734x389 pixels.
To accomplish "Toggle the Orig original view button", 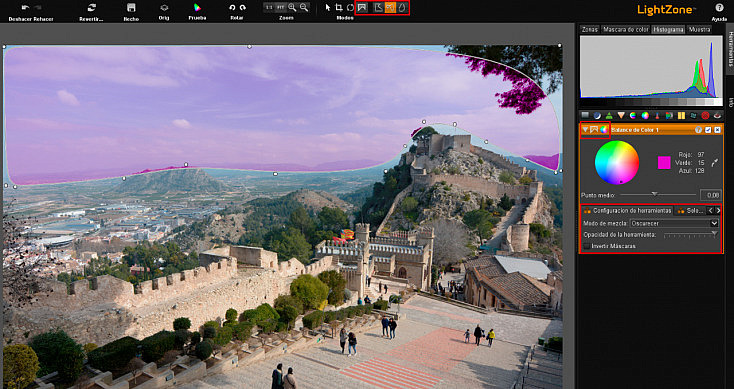I will [164, 7].
